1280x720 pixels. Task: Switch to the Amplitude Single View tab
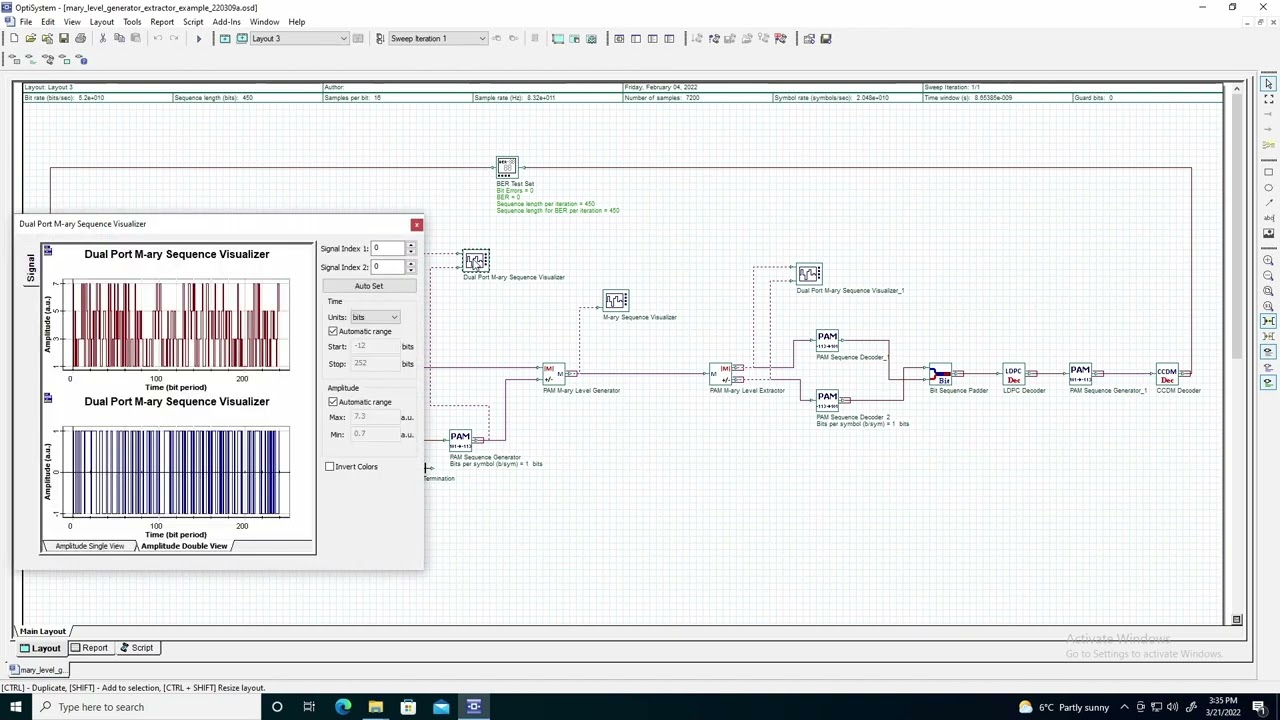[89, 546]
